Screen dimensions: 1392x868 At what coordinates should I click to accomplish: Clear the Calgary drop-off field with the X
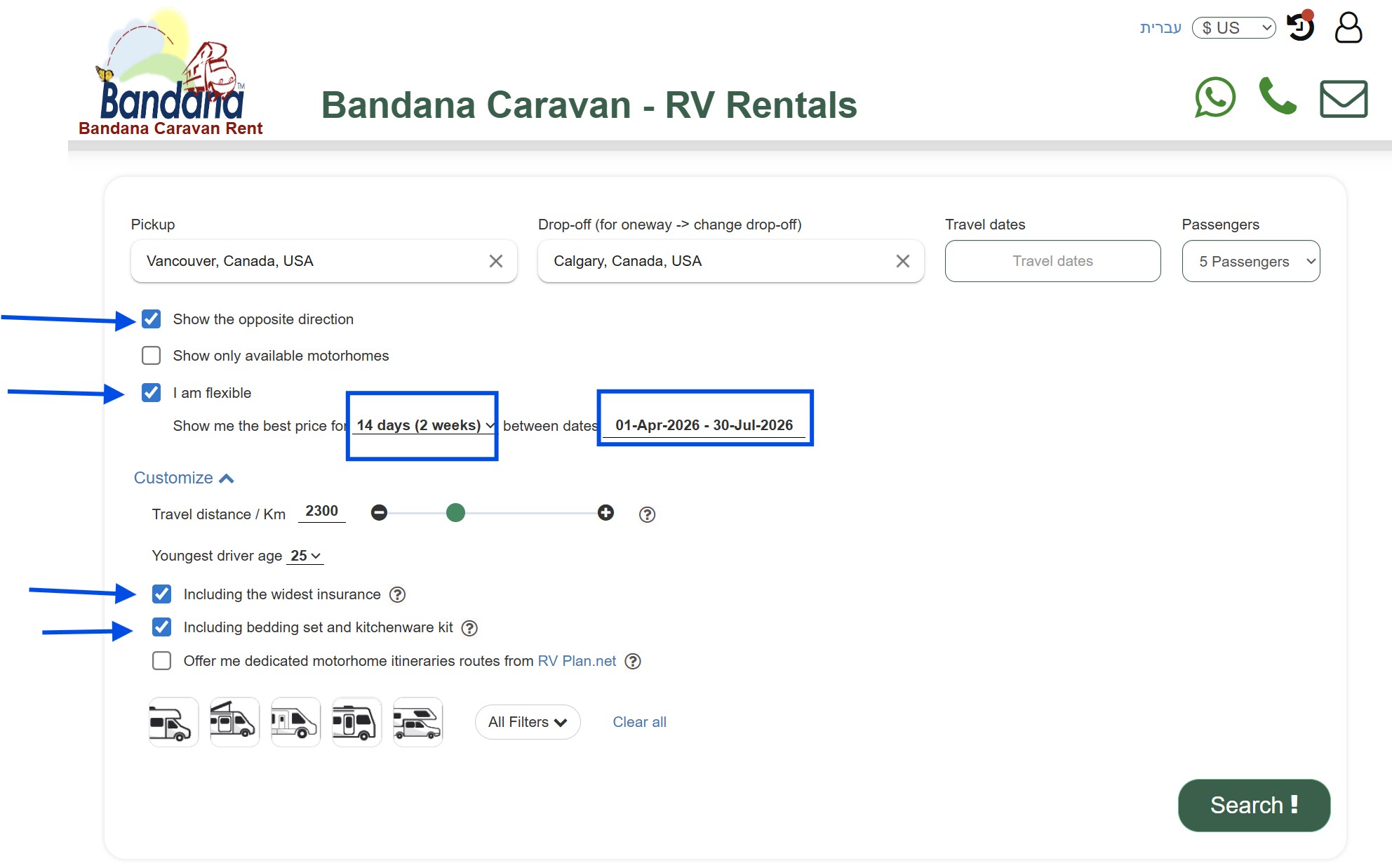coord(903,261)
